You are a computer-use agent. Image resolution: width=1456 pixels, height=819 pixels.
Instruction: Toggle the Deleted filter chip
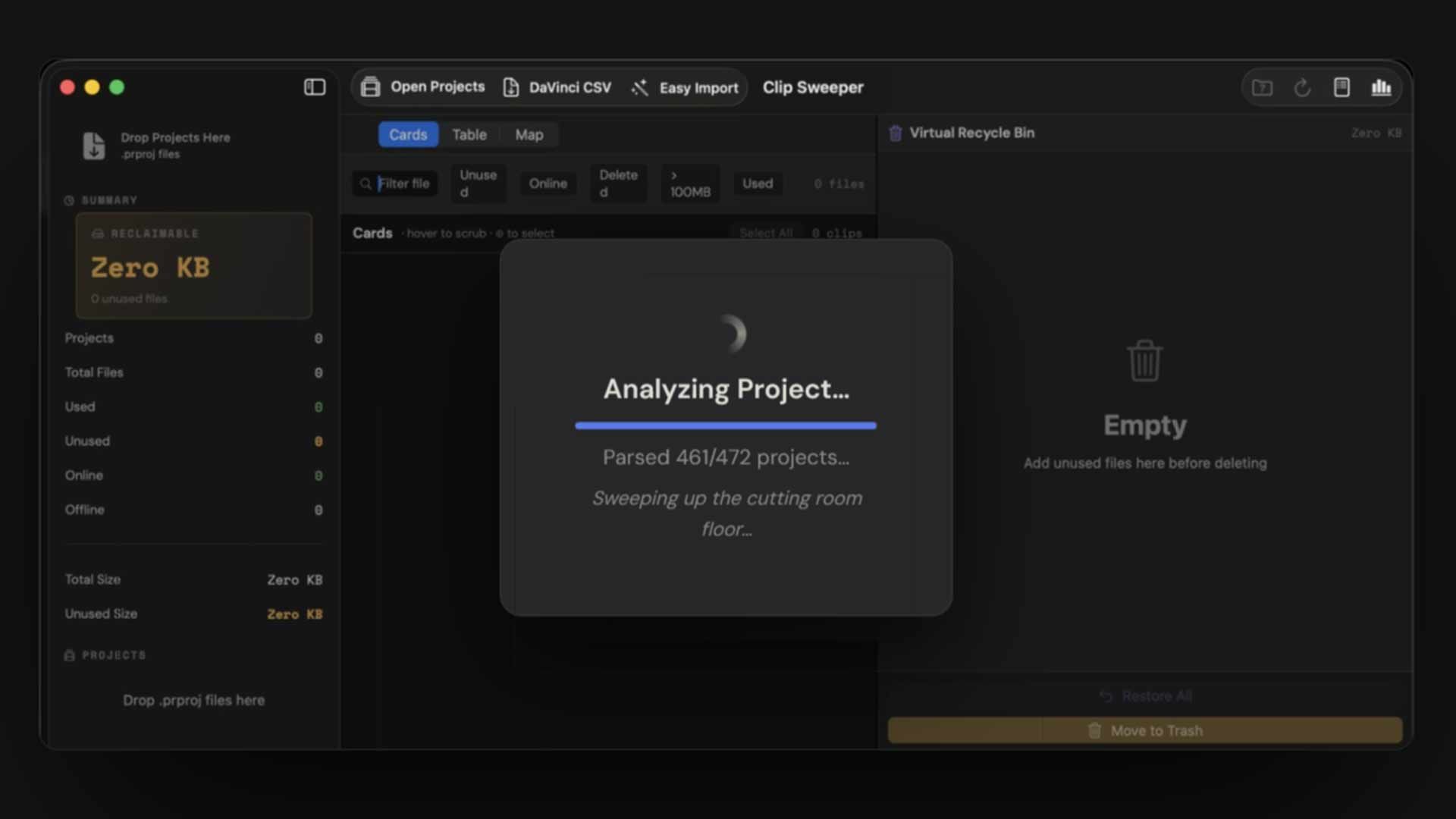[x=618, y=184]
